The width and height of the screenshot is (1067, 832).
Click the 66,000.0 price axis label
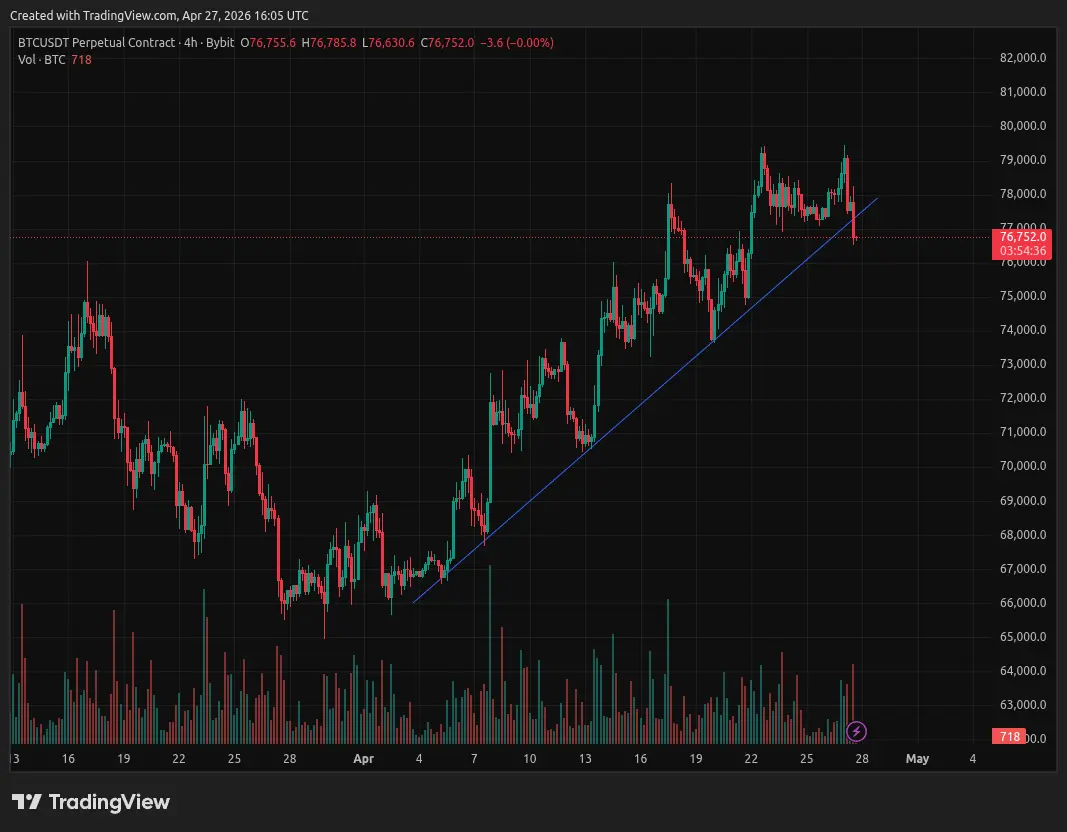[x=1023, y=603]
